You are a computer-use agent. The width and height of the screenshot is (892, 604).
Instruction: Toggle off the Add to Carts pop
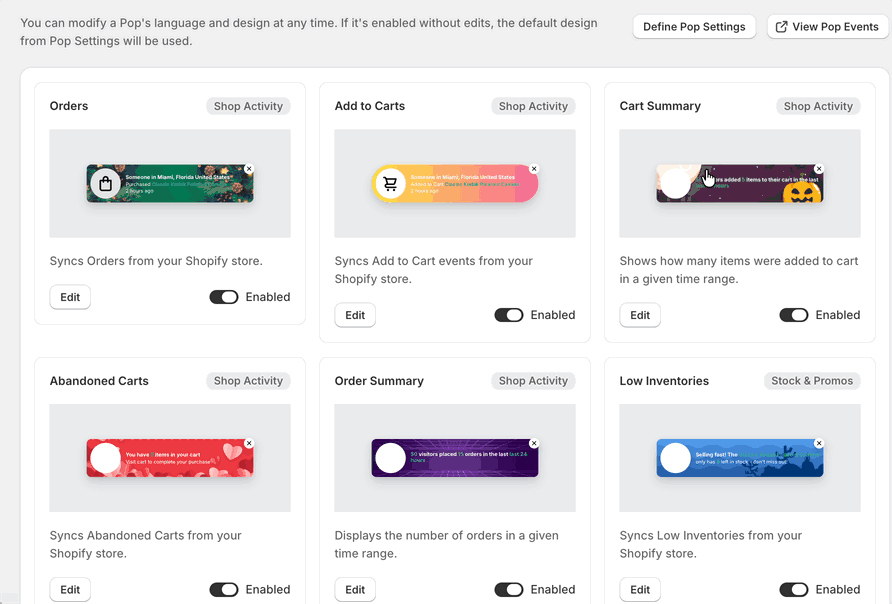[x=509, y=315]
